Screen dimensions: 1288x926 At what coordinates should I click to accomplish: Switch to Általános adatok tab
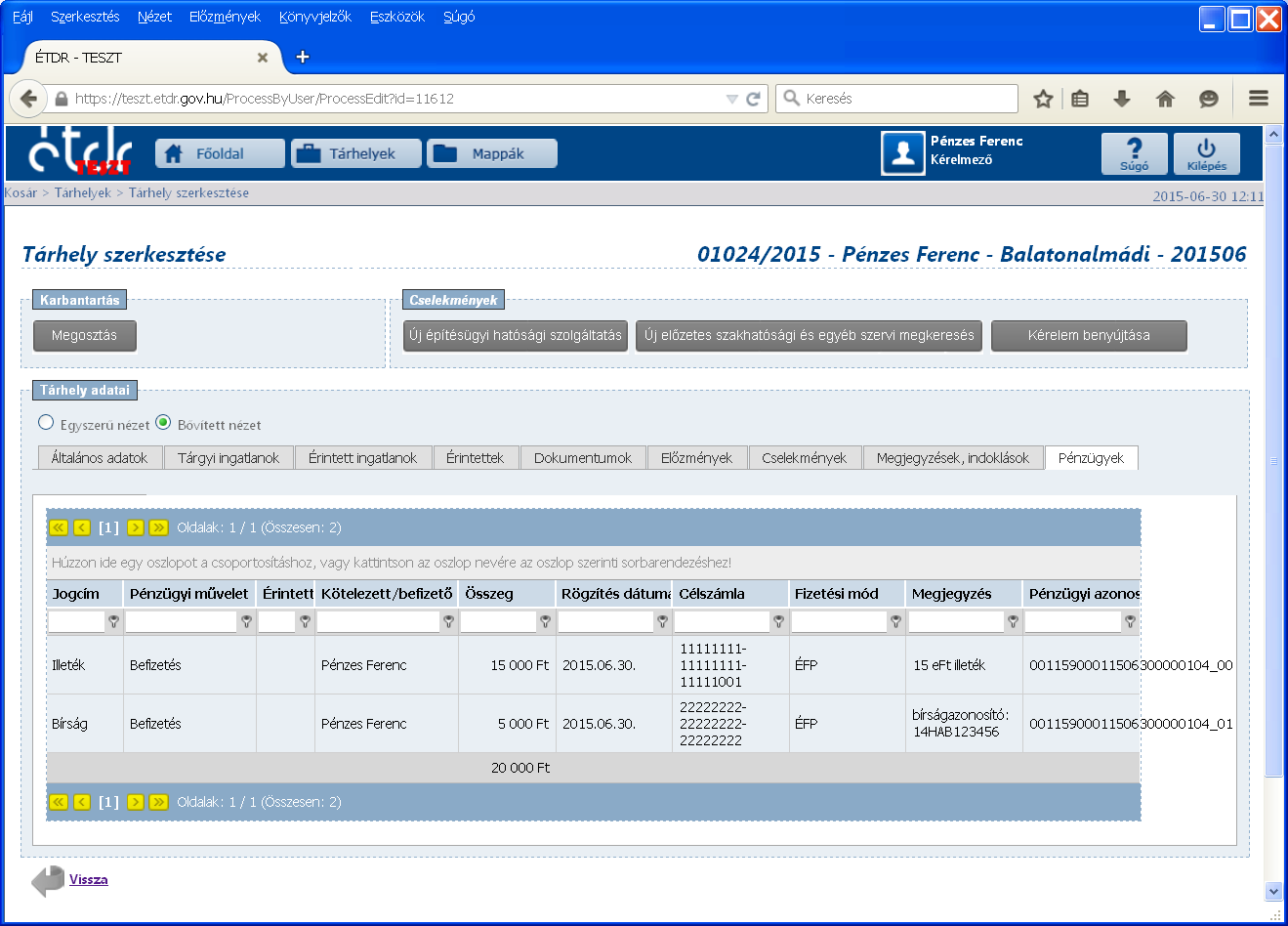[x=100, y=458]
